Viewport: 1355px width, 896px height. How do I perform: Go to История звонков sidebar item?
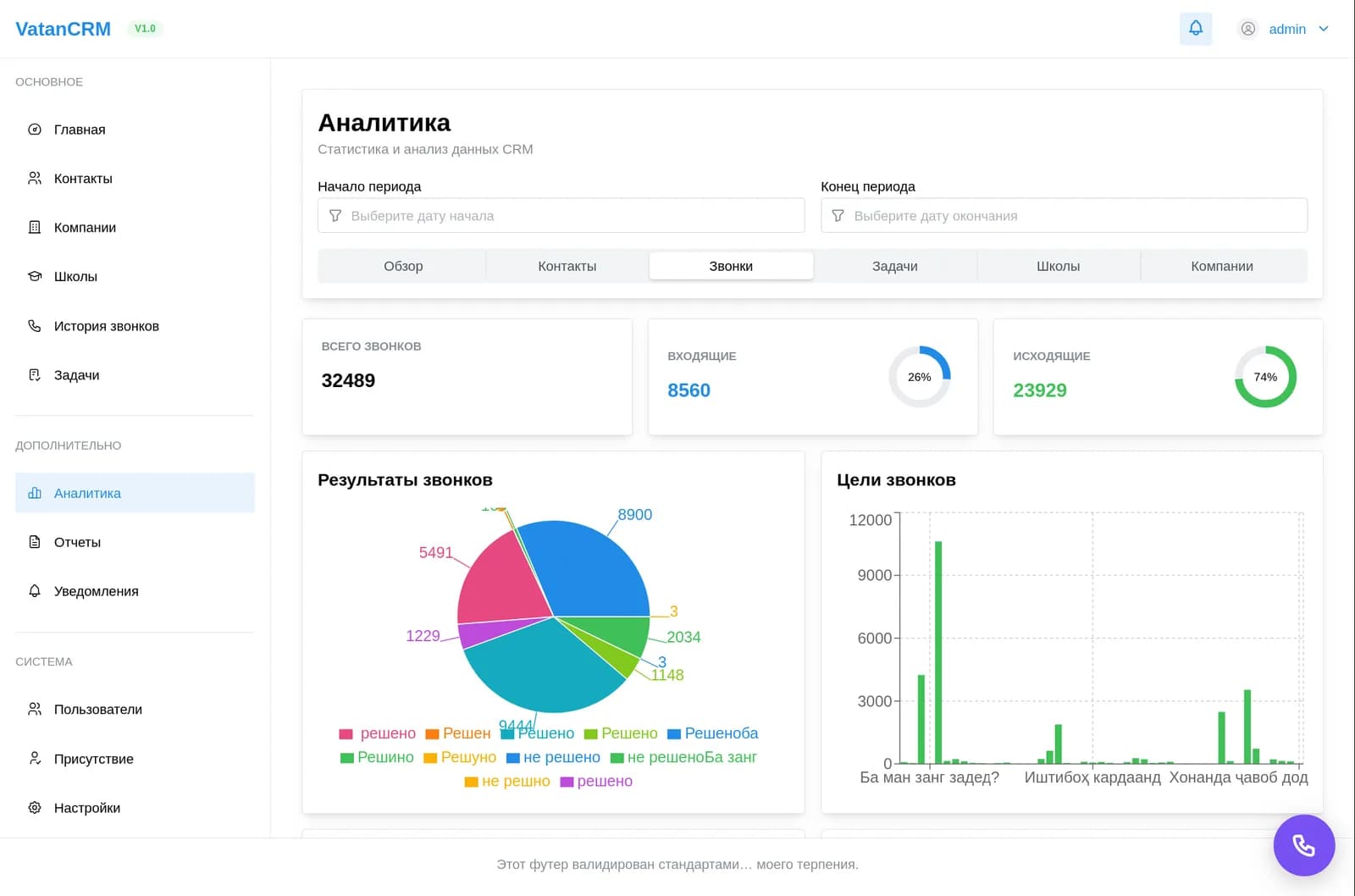135,326
